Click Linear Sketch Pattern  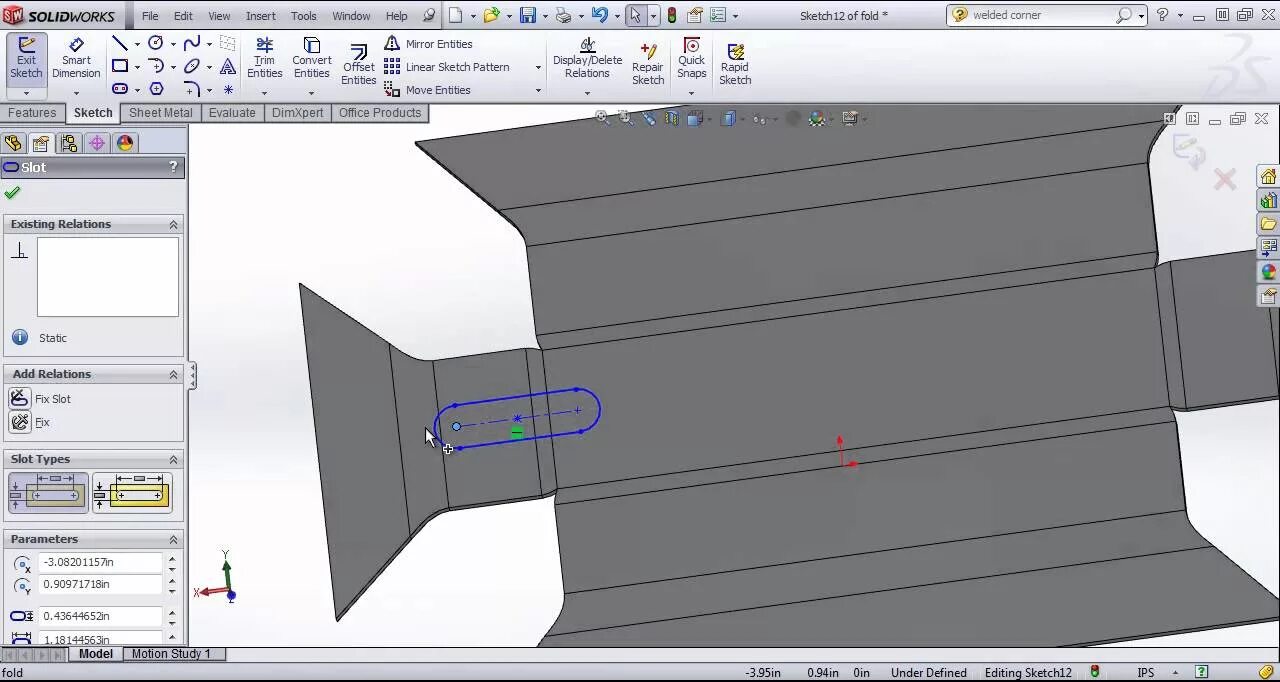point(449,67)
